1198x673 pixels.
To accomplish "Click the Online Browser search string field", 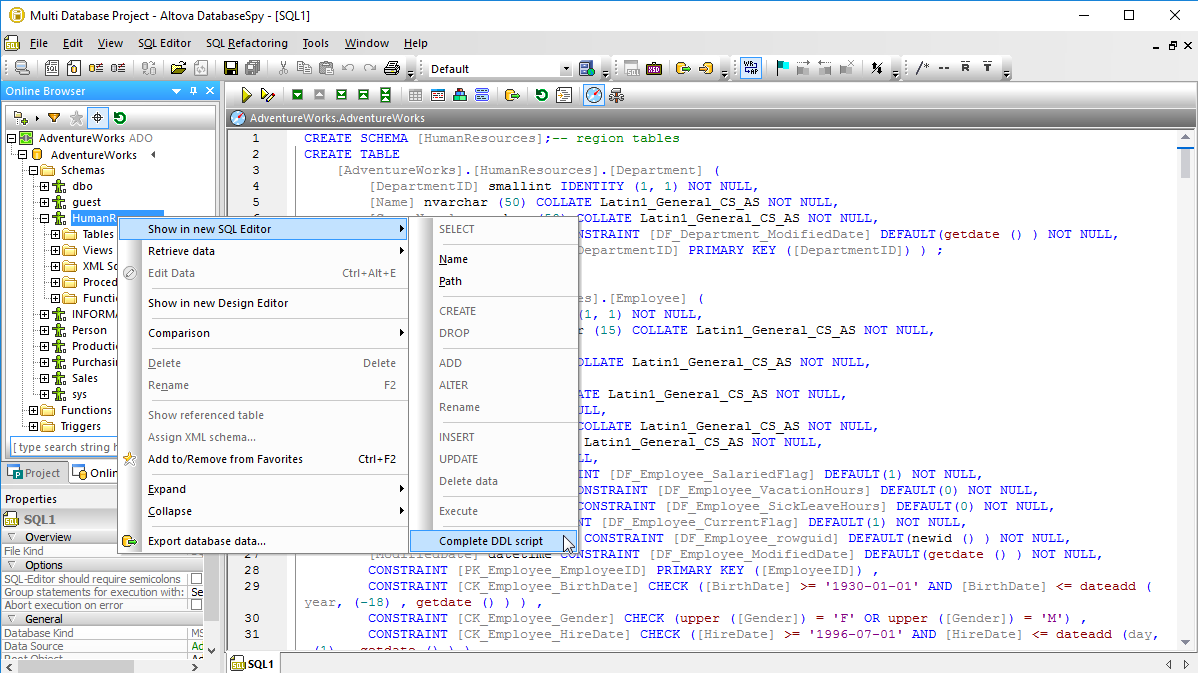I will pos(62,447).
